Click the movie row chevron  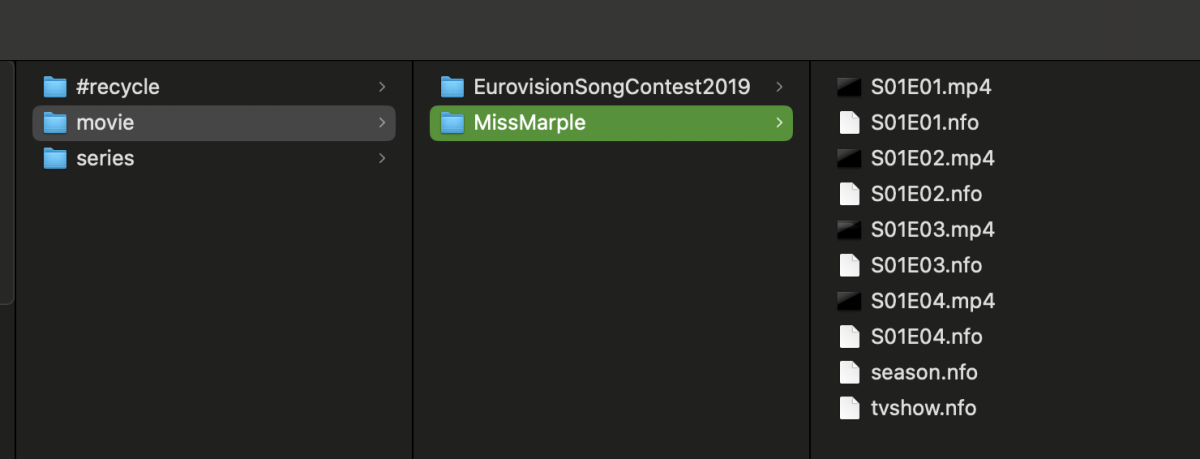382,123
